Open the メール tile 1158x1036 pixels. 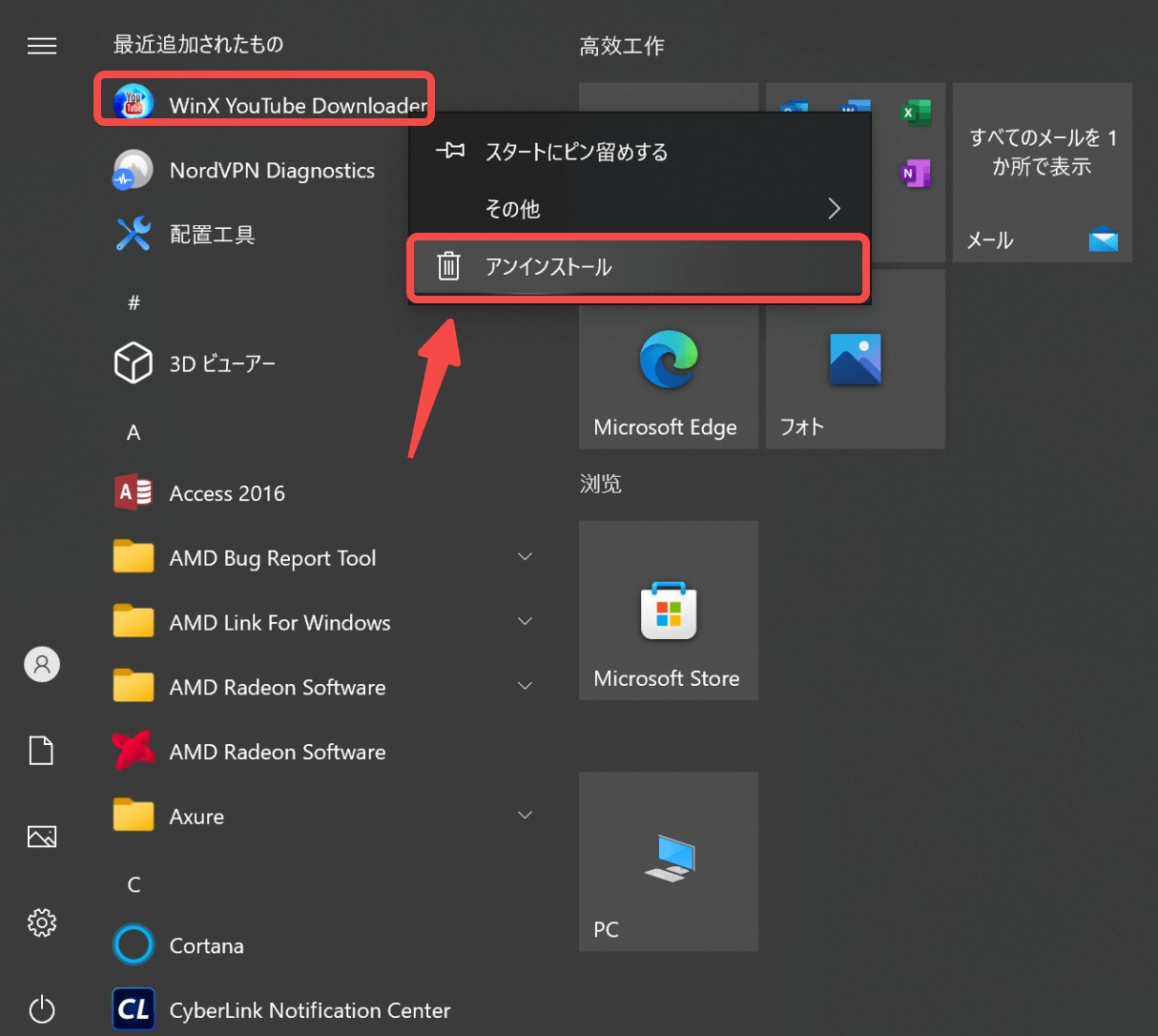pyautogui.click(x=1043, y=172)
